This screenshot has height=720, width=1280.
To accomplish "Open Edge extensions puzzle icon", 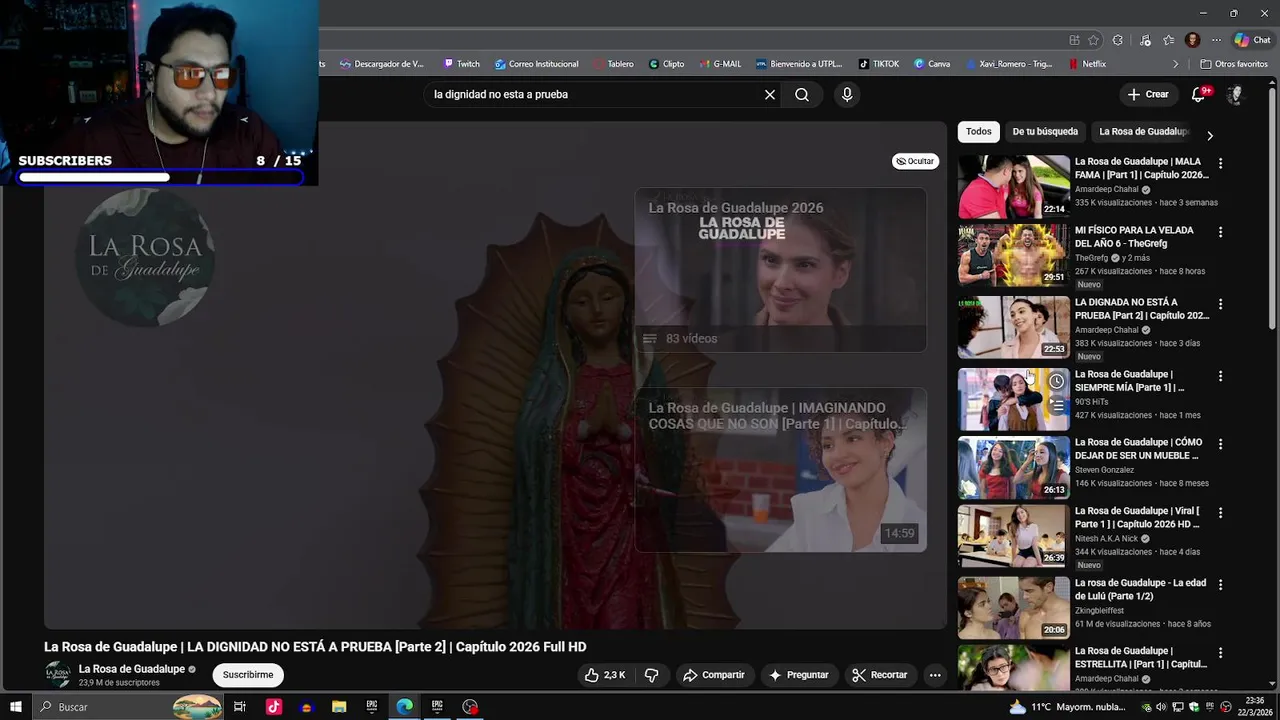I will click(1118, 40).
